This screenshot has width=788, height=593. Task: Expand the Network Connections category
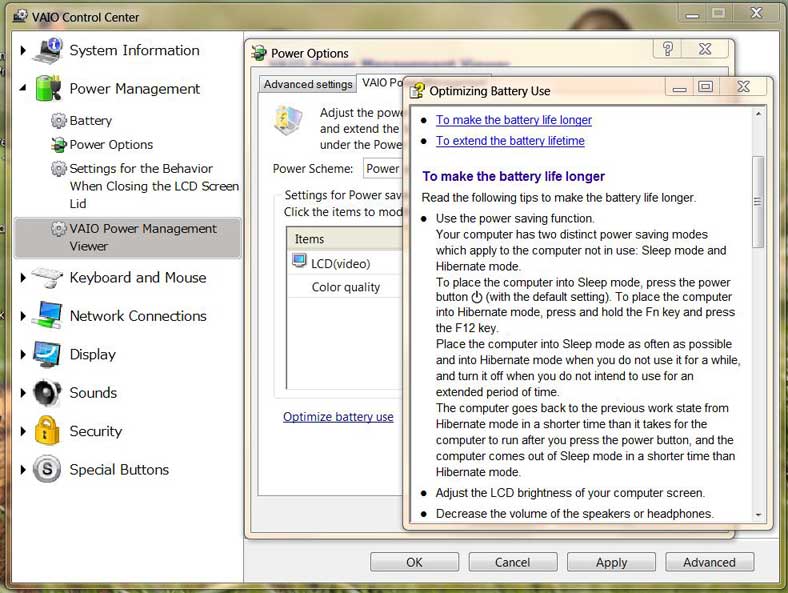23,316
